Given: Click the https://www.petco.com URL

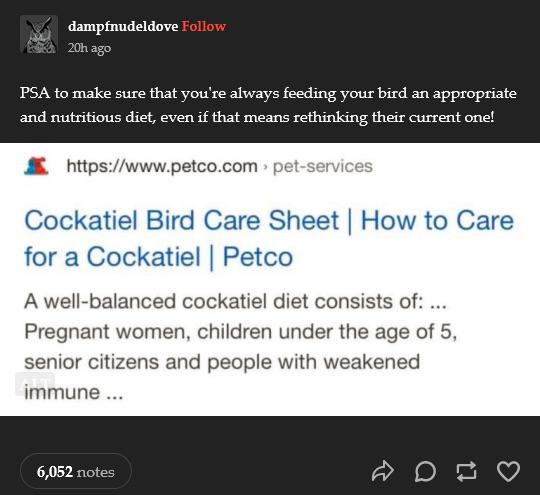Looking at the screenshot, I should click(x=162, y=166).
